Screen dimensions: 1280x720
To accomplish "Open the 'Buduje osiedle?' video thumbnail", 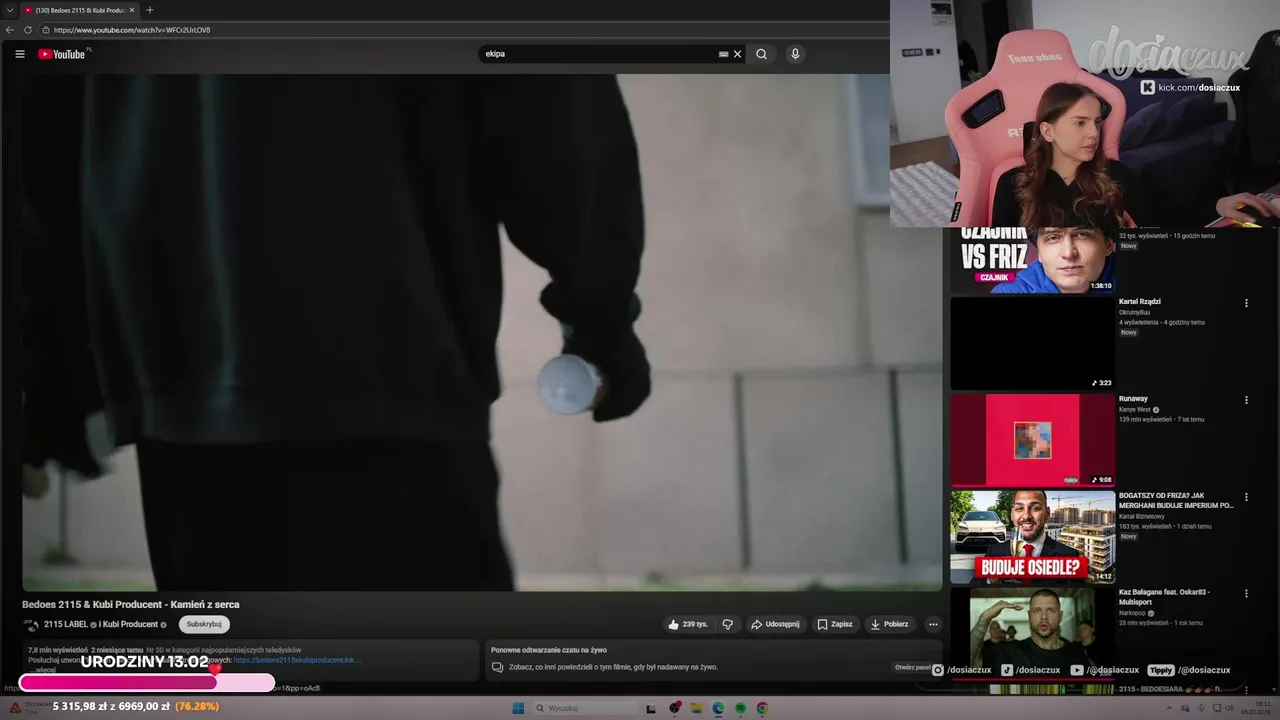I will [x=1032, y=537].
